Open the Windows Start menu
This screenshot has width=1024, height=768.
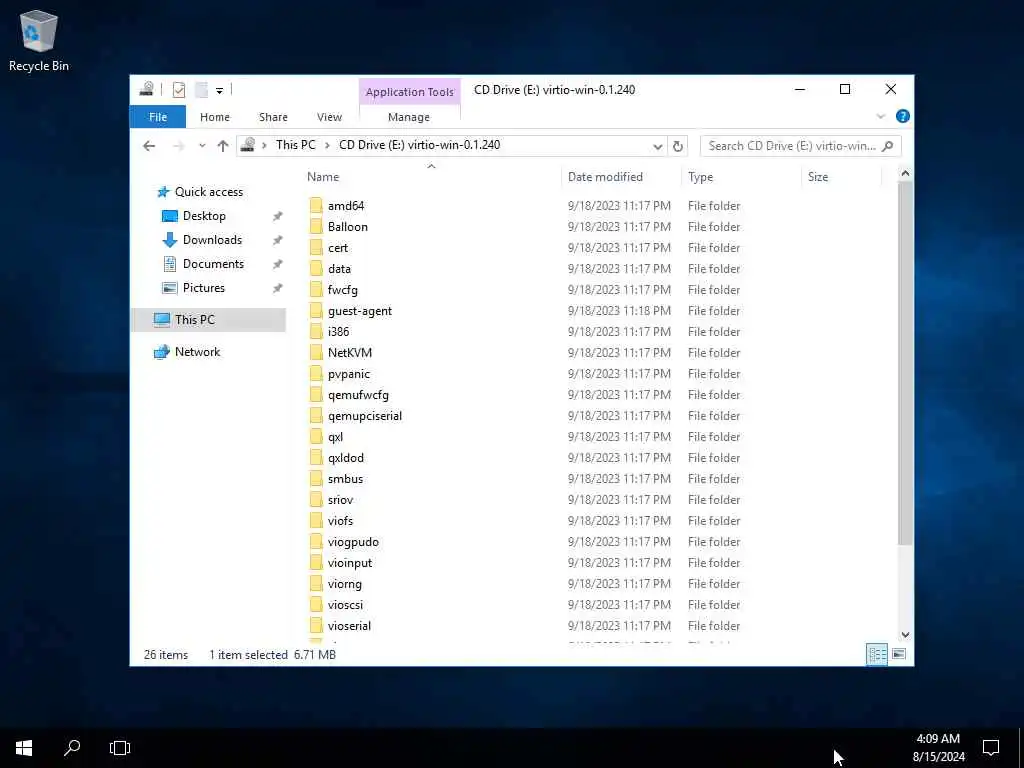tap(24, 748)
